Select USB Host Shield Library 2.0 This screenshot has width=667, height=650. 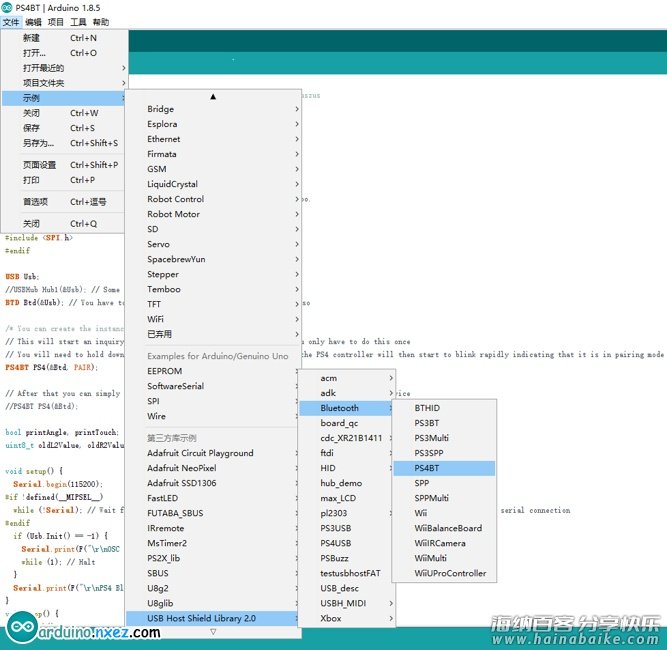pyautogui.click(x=213, y=618)
